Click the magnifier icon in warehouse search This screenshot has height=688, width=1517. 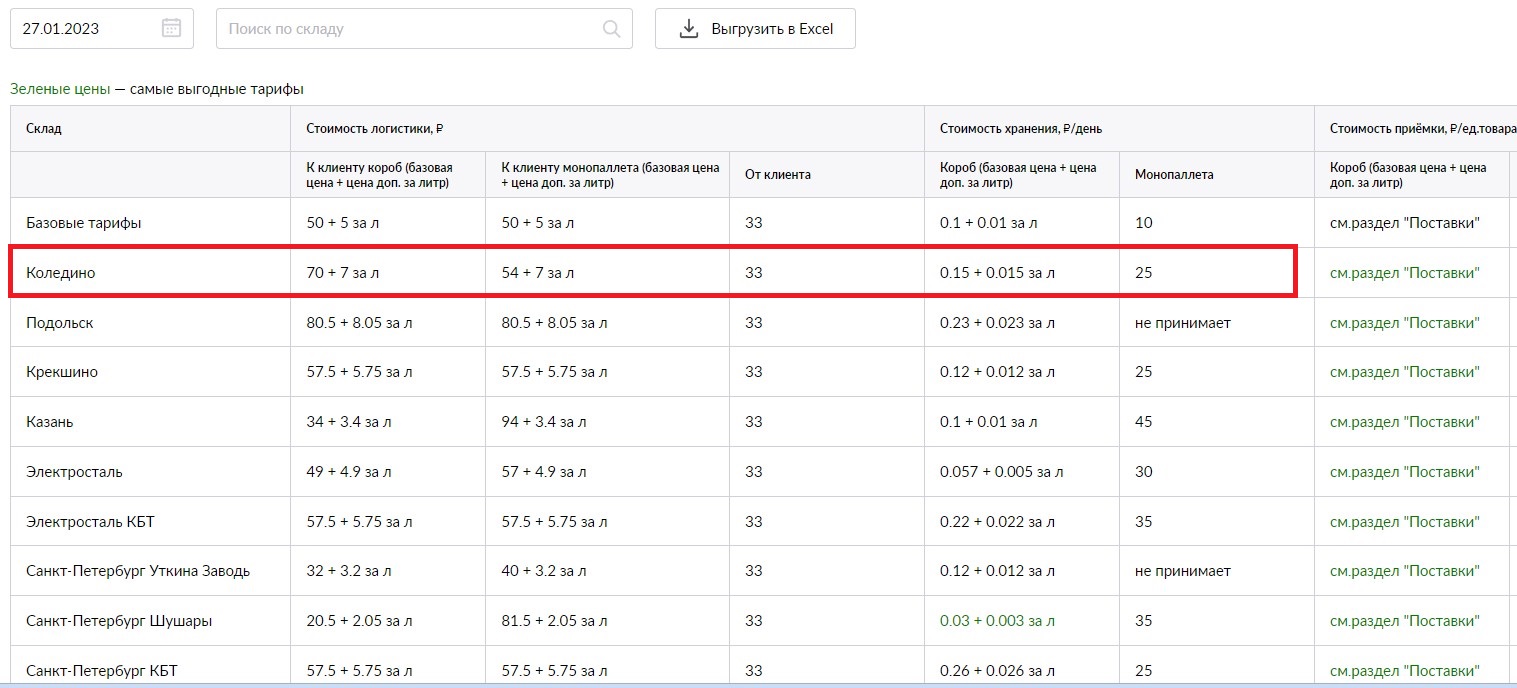(x=612, y=29)
